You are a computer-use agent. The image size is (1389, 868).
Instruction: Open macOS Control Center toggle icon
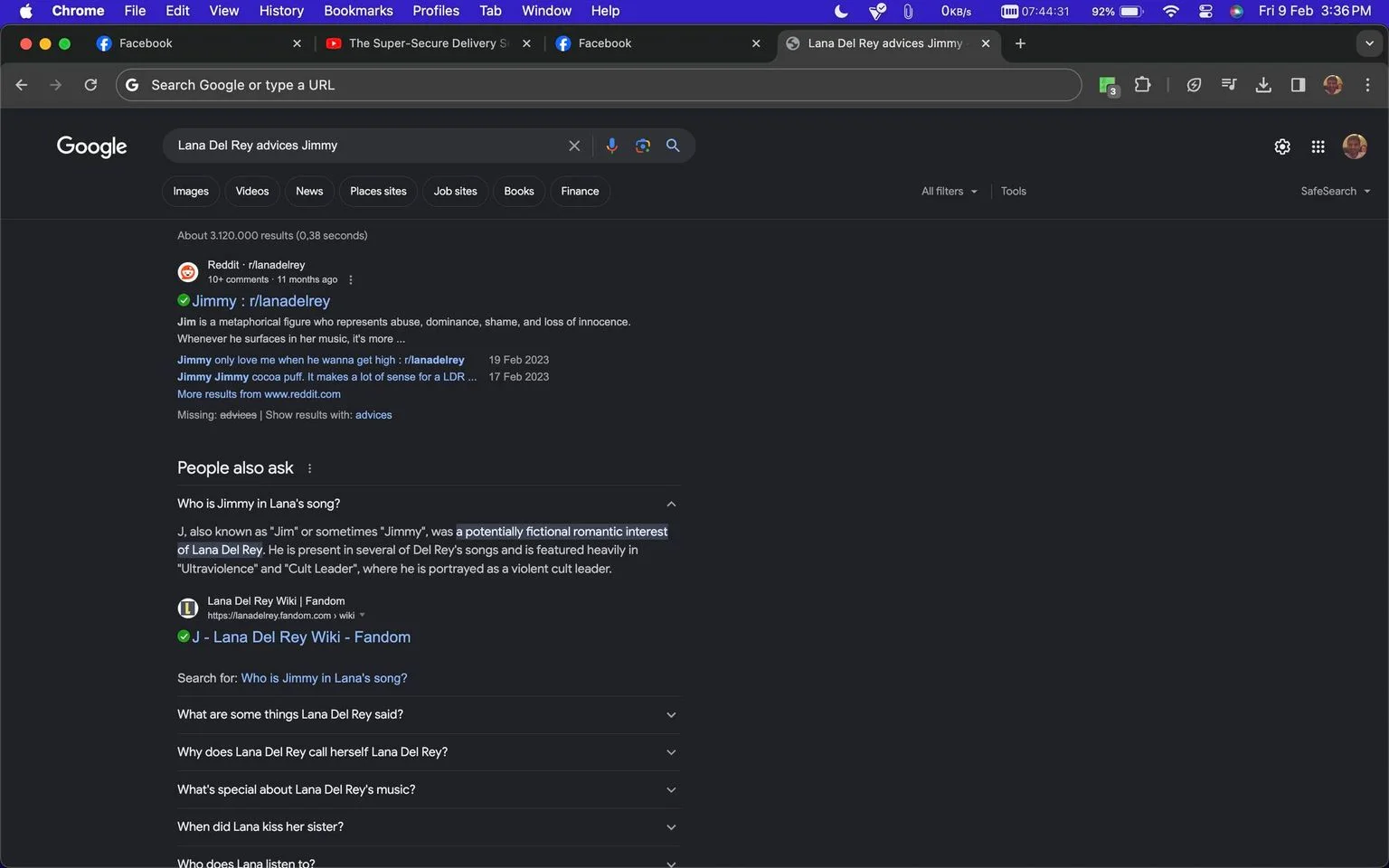[x=1205, y=11]
